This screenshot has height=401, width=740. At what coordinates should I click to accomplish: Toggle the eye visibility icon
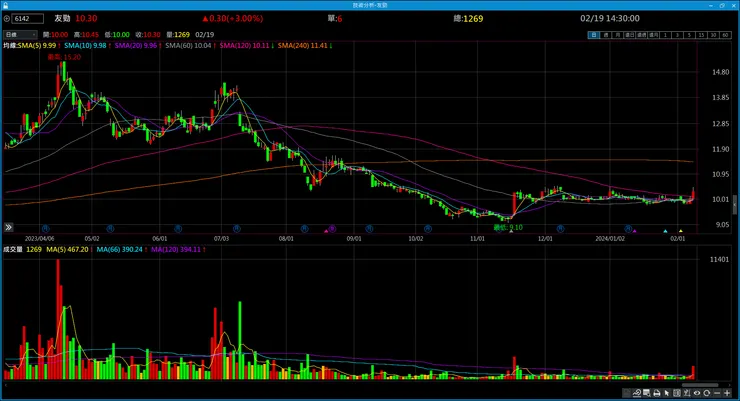click(697, 393)
